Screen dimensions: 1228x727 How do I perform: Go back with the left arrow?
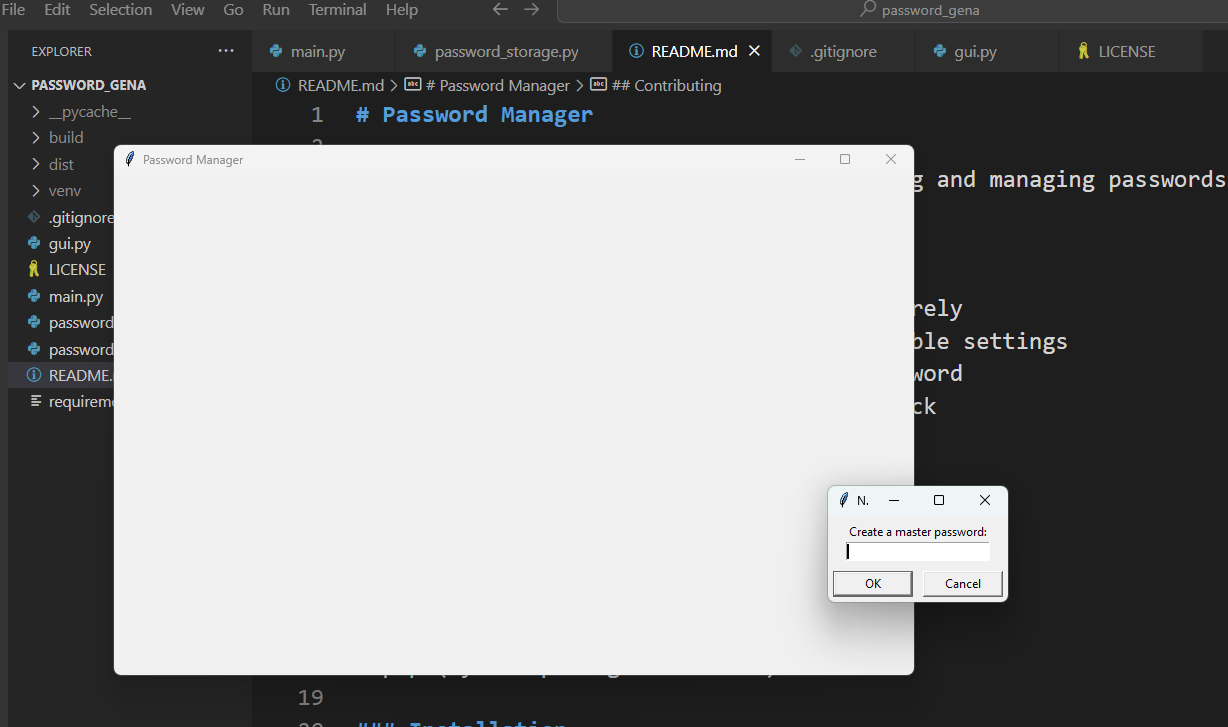point(501,10)
